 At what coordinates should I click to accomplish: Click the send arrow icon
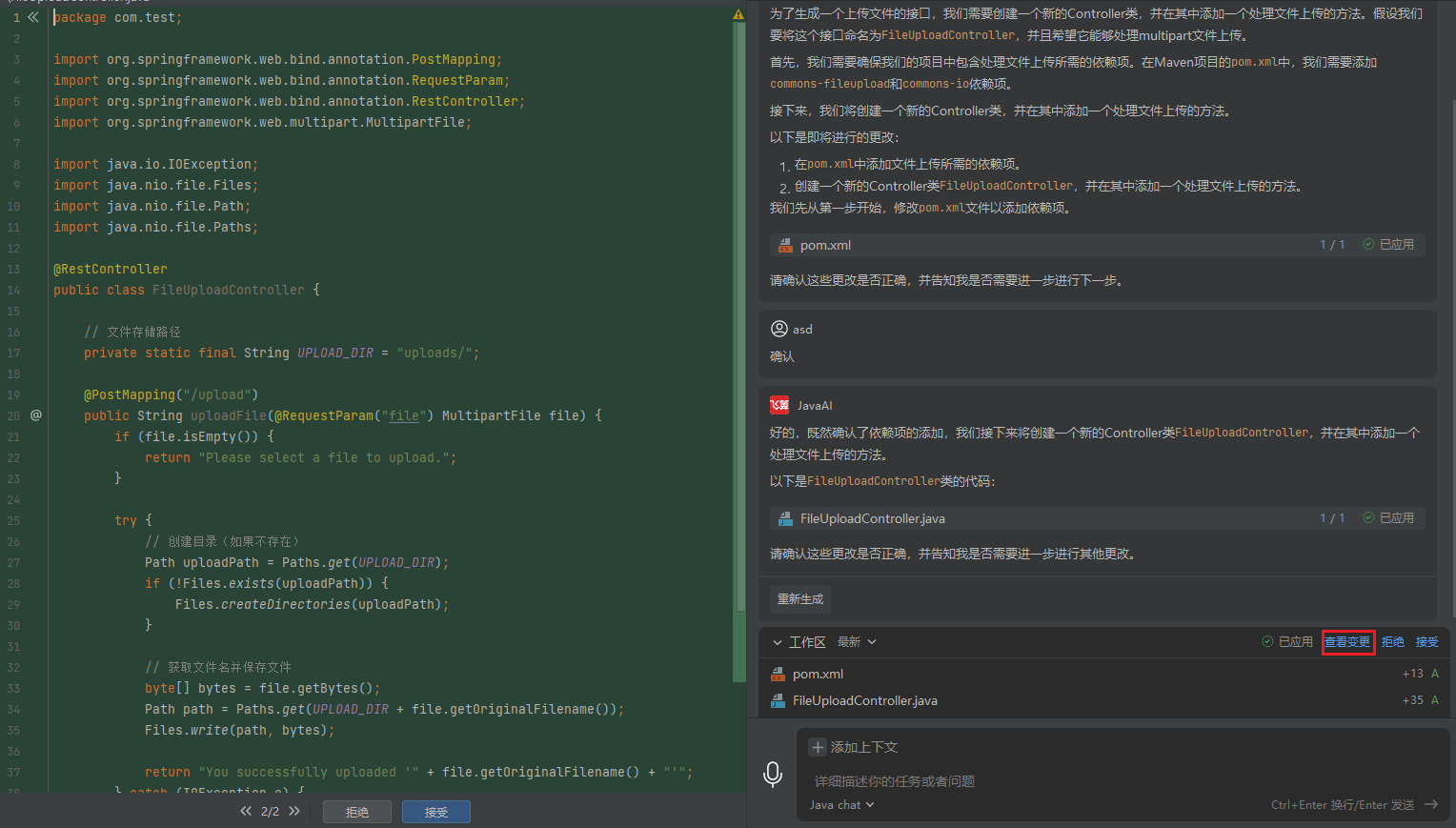(1431, 805)
